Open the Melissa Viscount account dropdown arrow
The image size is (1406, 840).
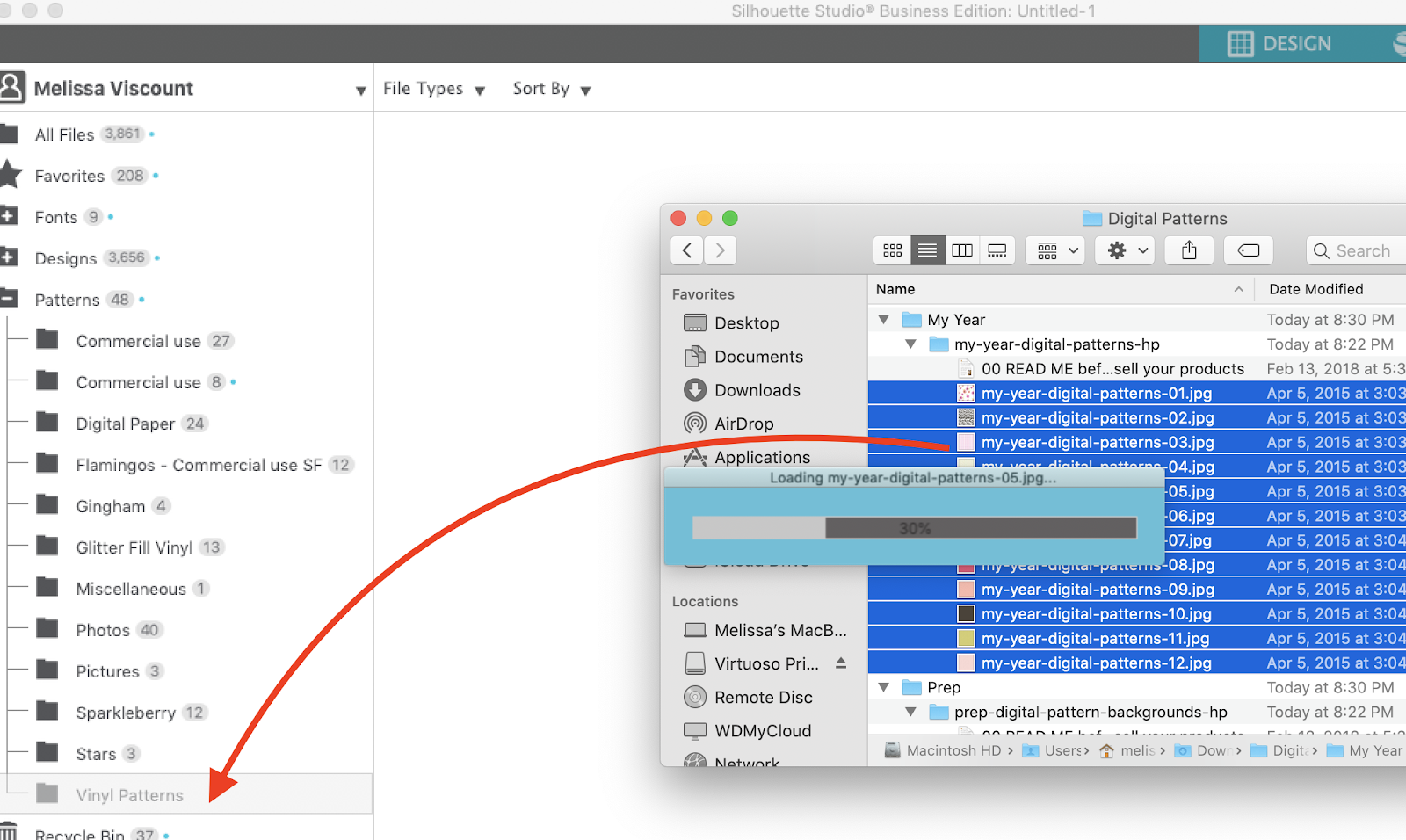pos(360,91)
